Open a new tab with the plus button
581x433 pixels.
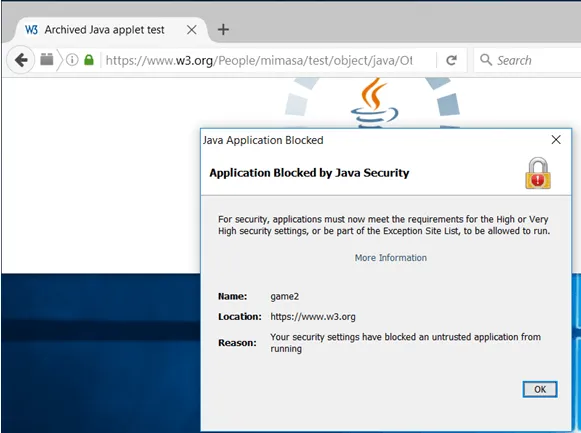[x=223, y=29]
